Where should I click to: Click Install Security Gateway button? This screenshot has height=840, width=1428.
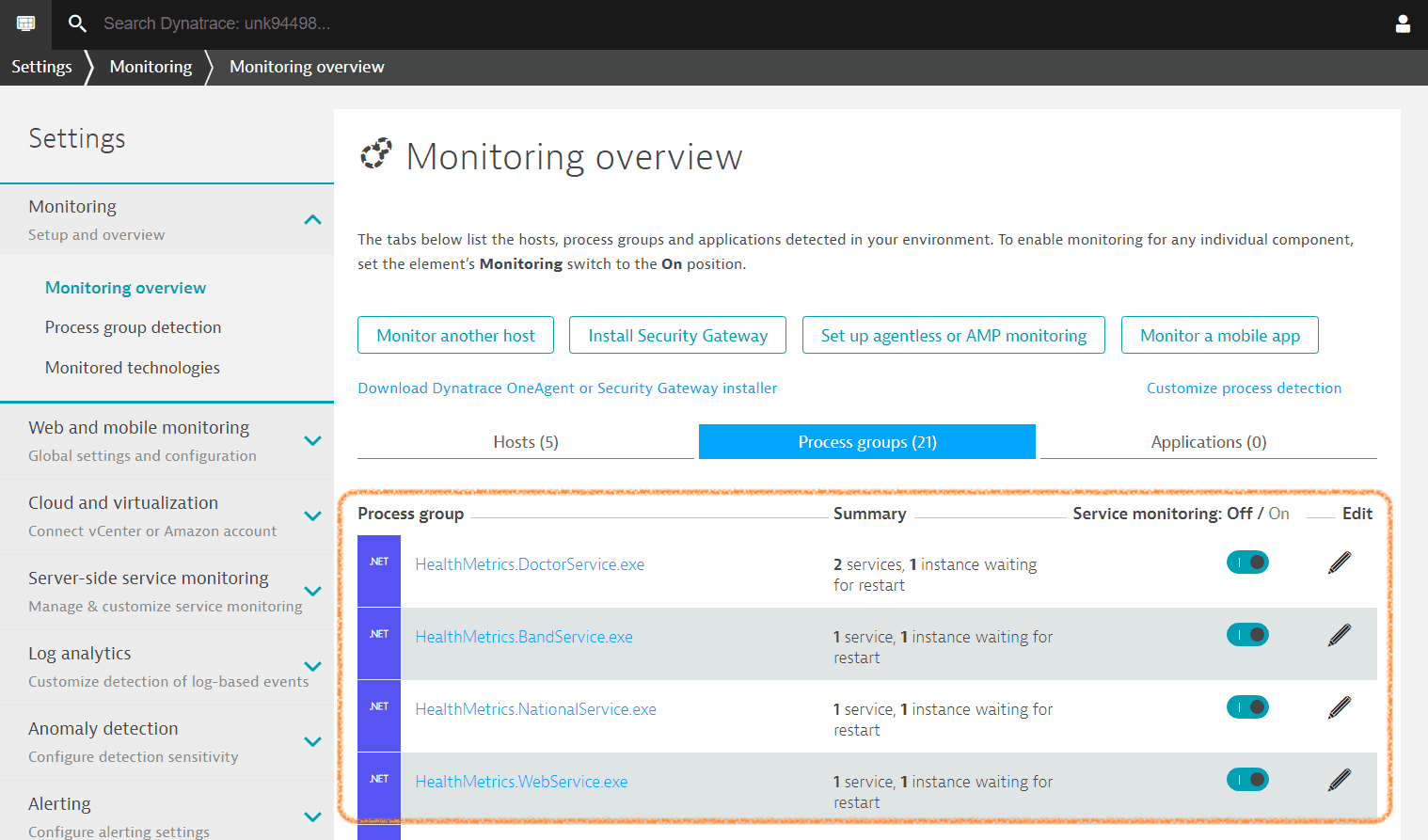pyautogui.click(x=677, y=335)
